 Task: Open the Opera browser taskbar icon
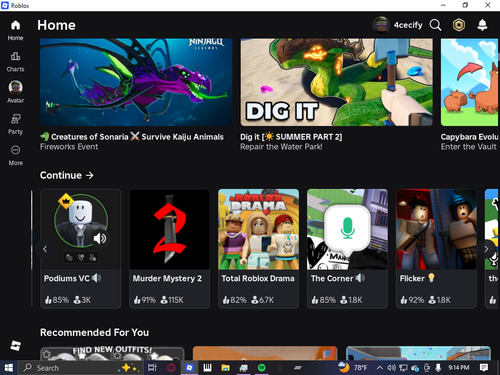[171, 368]
